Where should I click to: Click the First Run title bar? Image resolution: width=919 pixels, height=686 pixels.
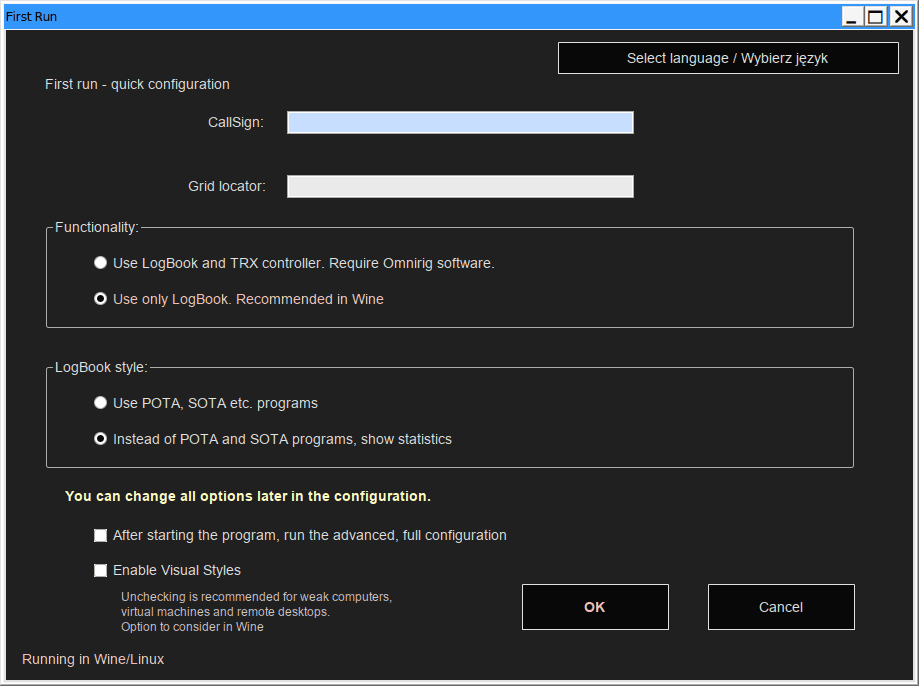point(400,16)
